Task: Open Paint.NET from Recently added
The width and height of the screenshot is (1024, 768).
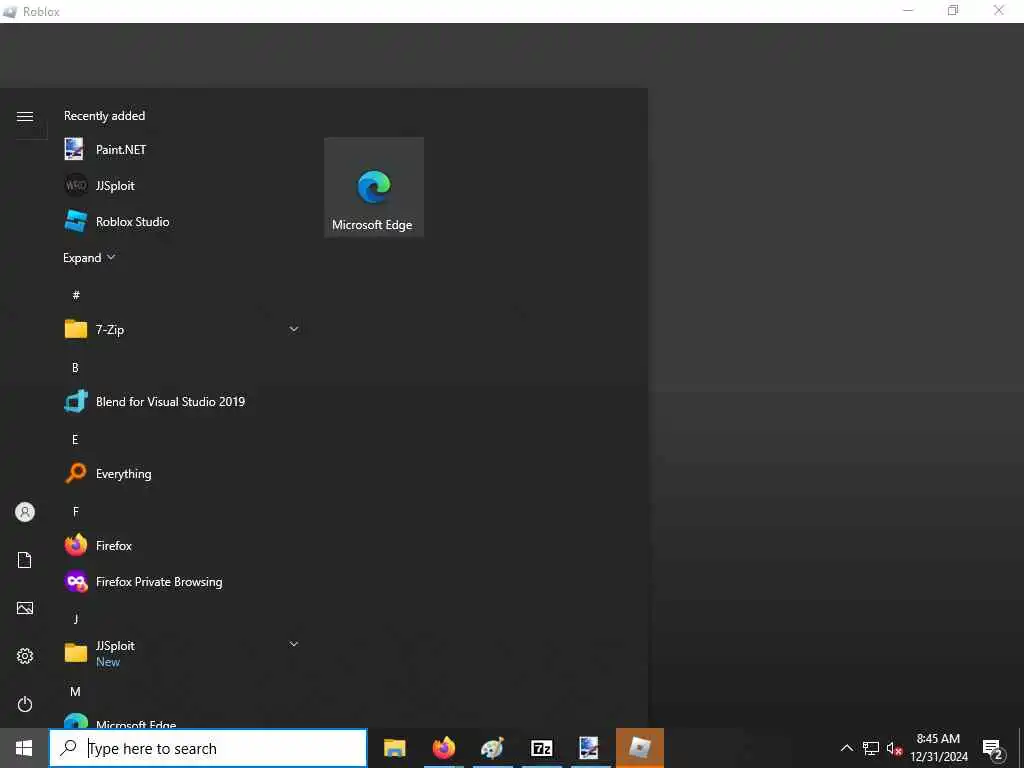Action: point(183,150)
